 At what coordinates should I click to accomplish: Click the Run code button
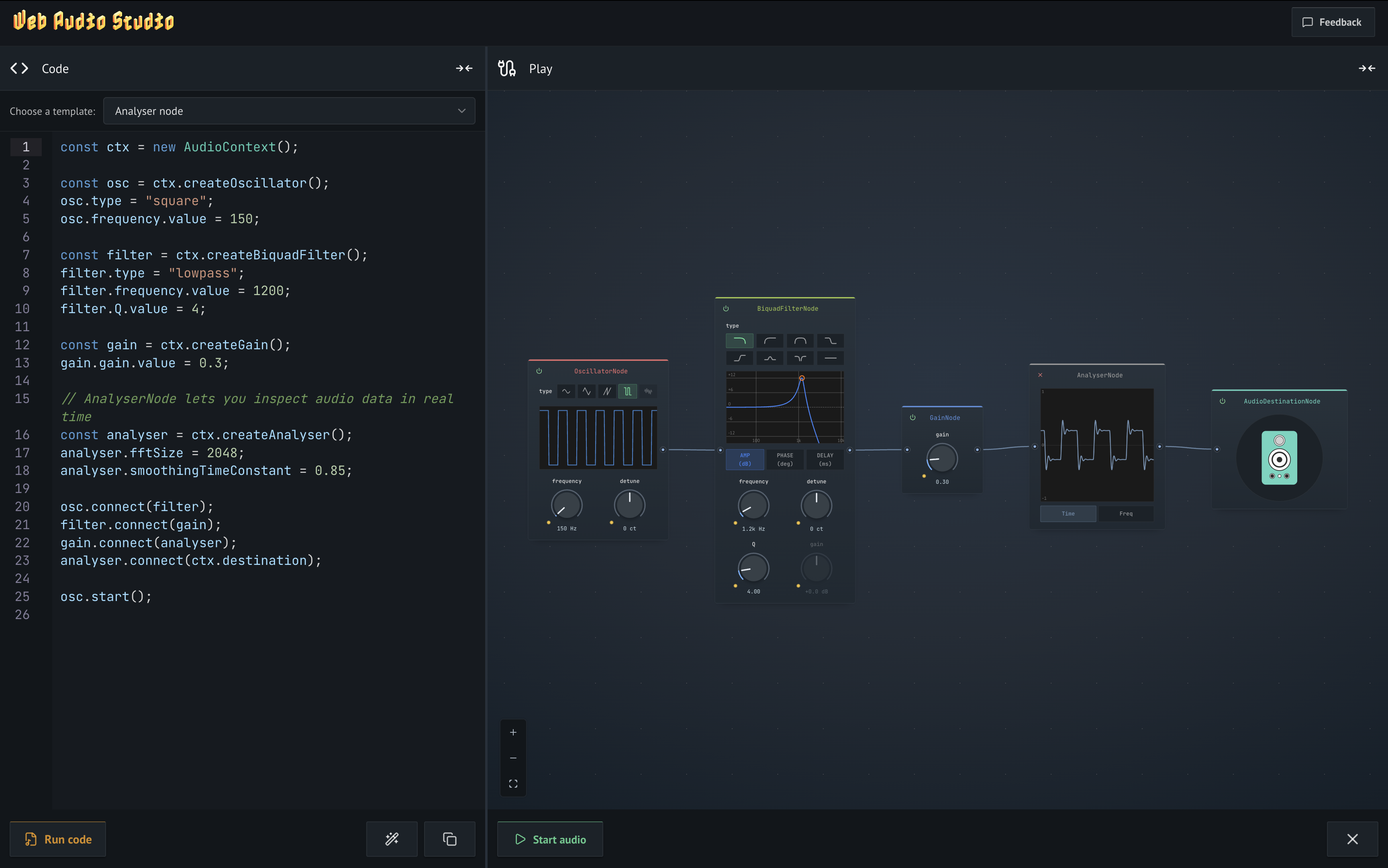[x=58, y=839]
